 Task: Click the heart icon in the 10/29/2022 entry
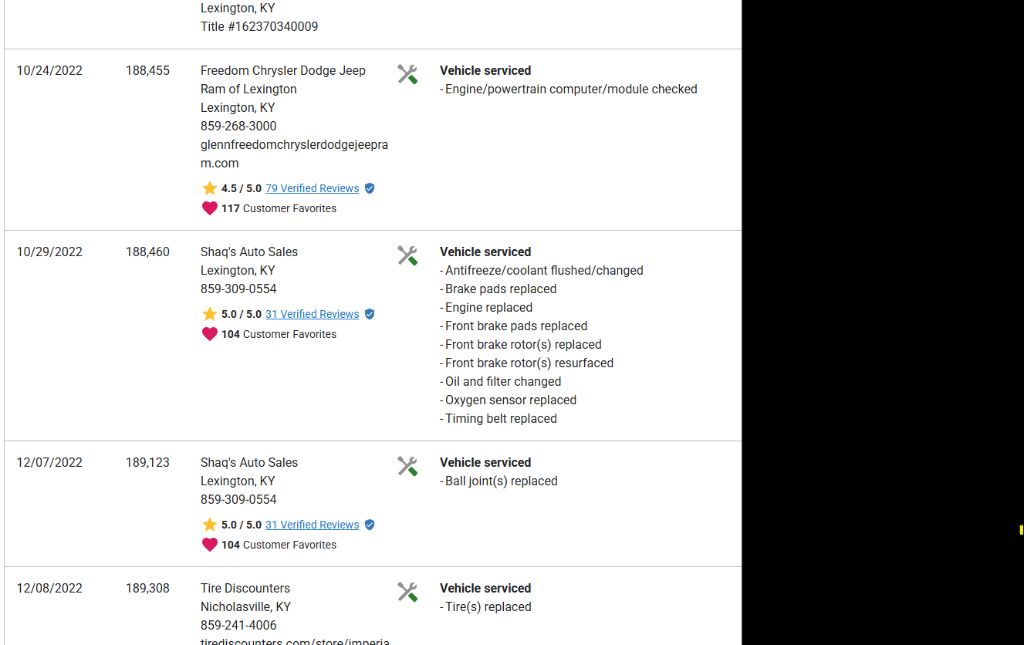pos(209,334)
